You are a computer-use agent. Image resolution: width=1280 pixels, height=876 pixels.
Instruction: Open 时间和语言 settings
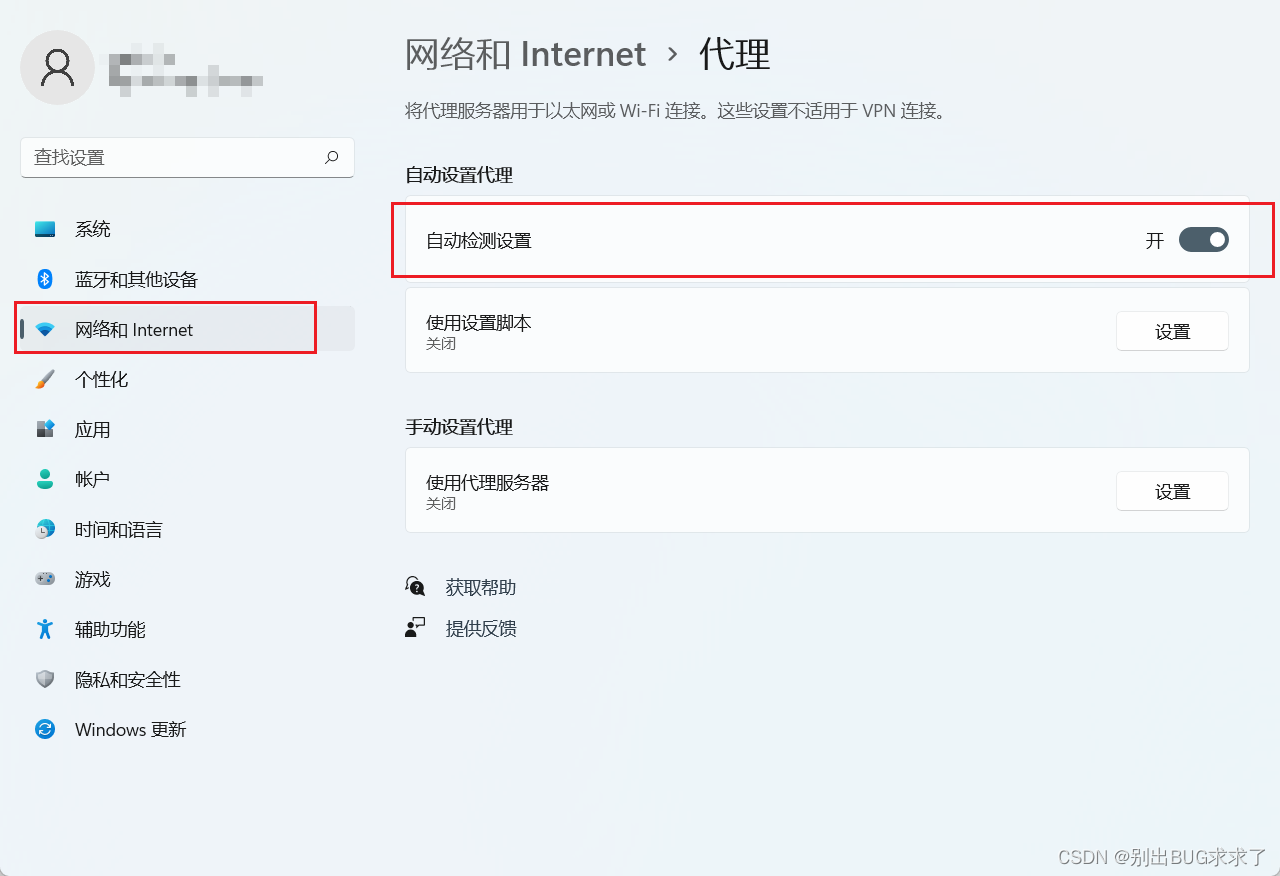(x=187, y=529)
